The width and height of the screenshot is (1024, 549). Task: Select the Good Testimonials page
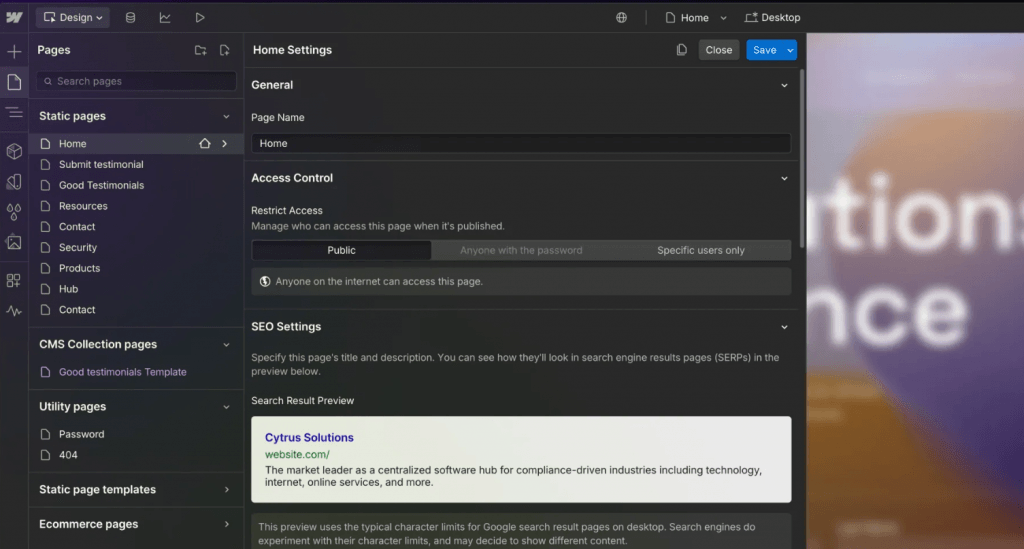coord(101,185)
